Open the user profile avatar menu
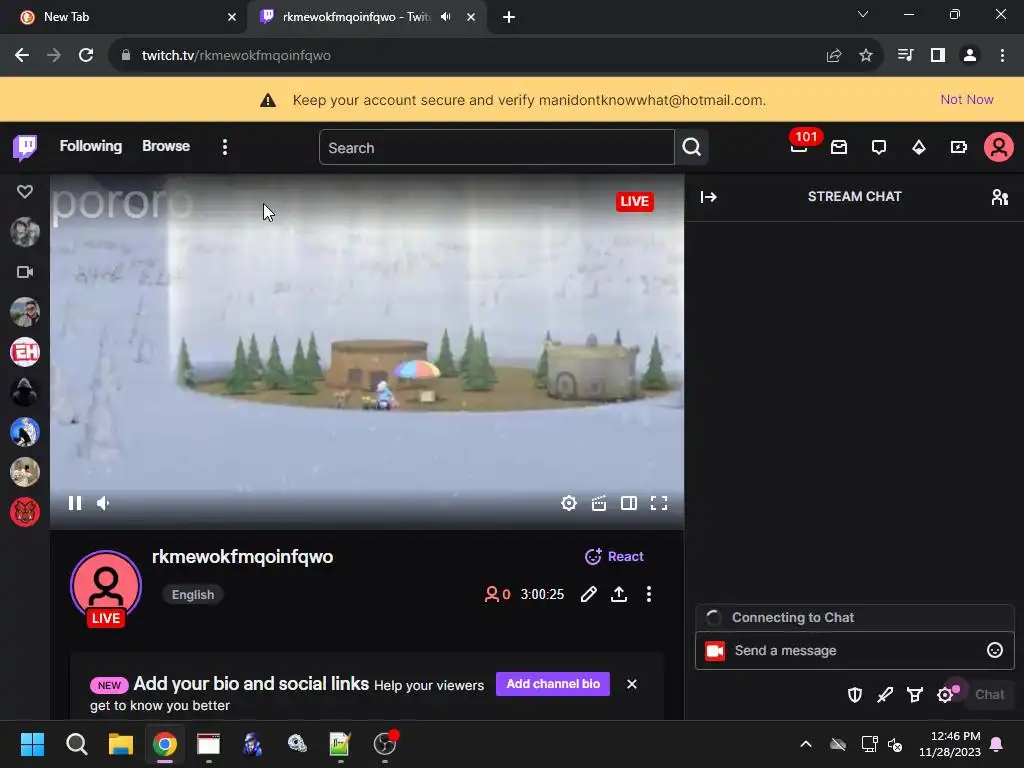This screenshot has width=1024, height=768. pos(999,148)
